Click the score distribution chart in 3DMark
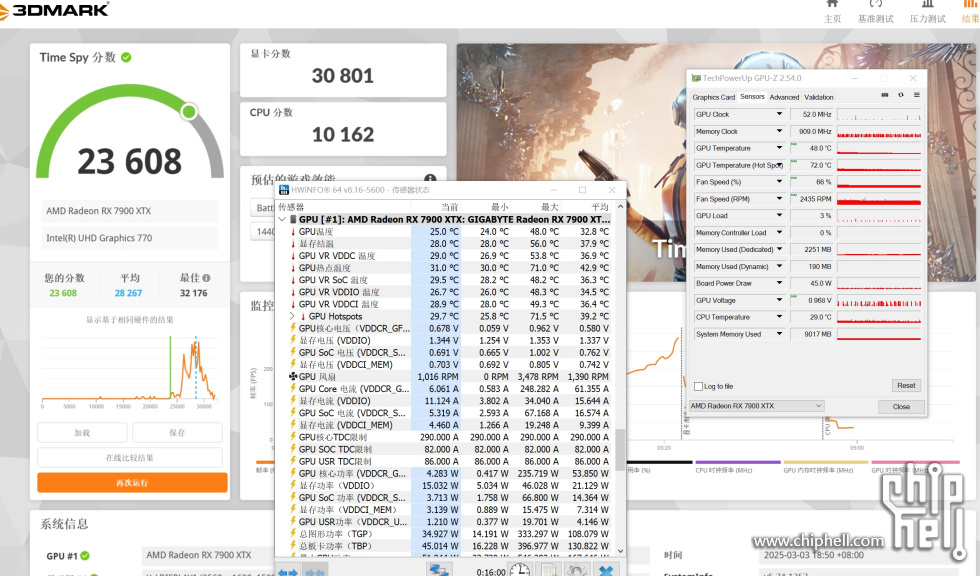The width and height of the screenshot is (980, 576). coord(130,369)
